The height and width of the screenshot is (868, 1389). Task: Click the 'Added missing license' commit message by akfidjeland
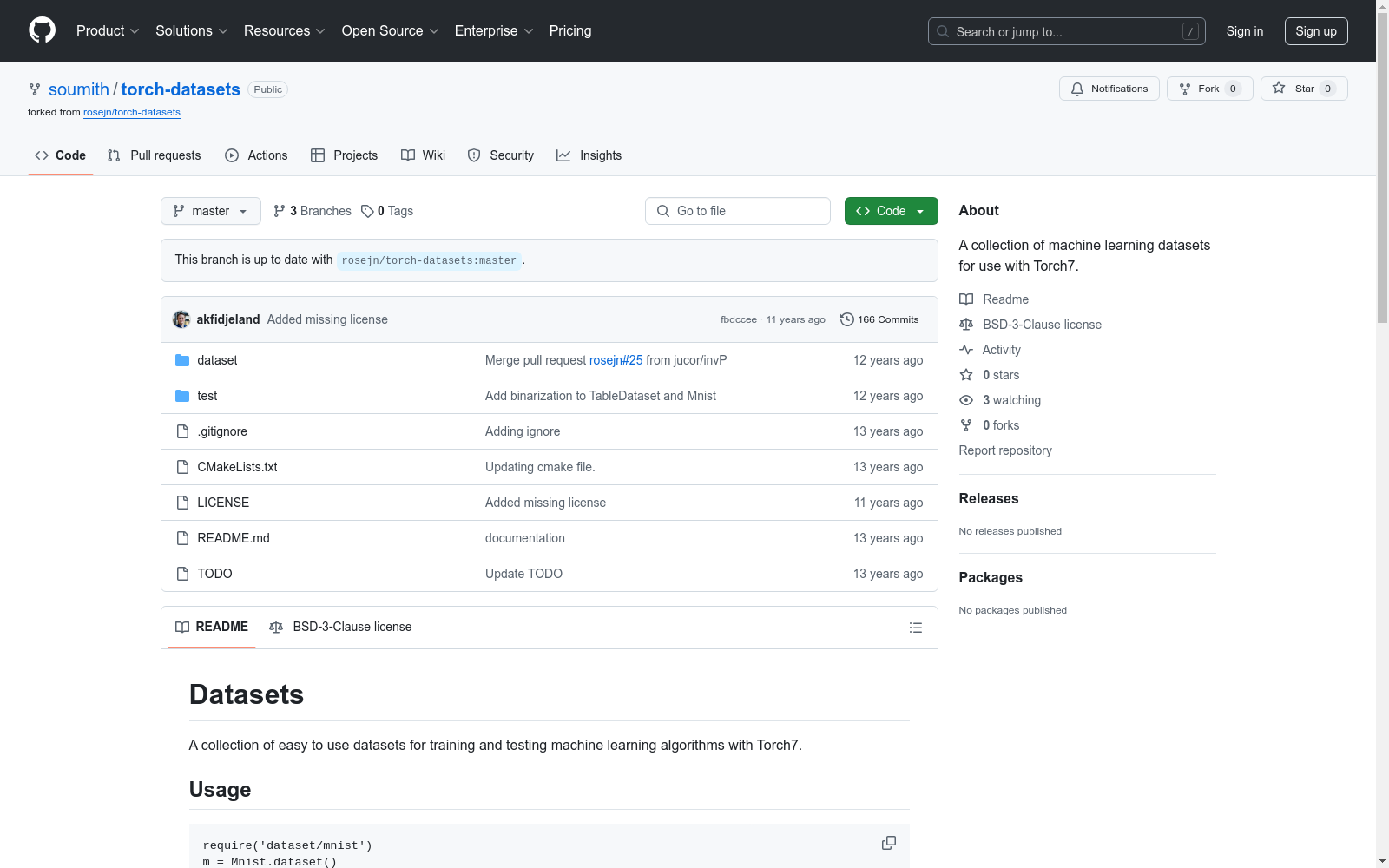(327, 319)
